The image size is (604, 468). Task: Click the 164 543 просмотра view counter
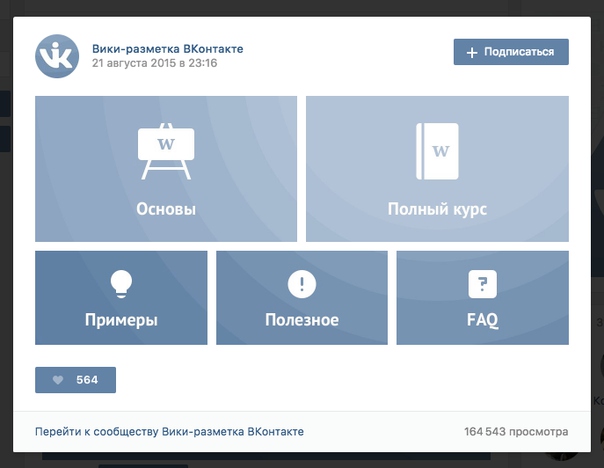click(516, 431)
